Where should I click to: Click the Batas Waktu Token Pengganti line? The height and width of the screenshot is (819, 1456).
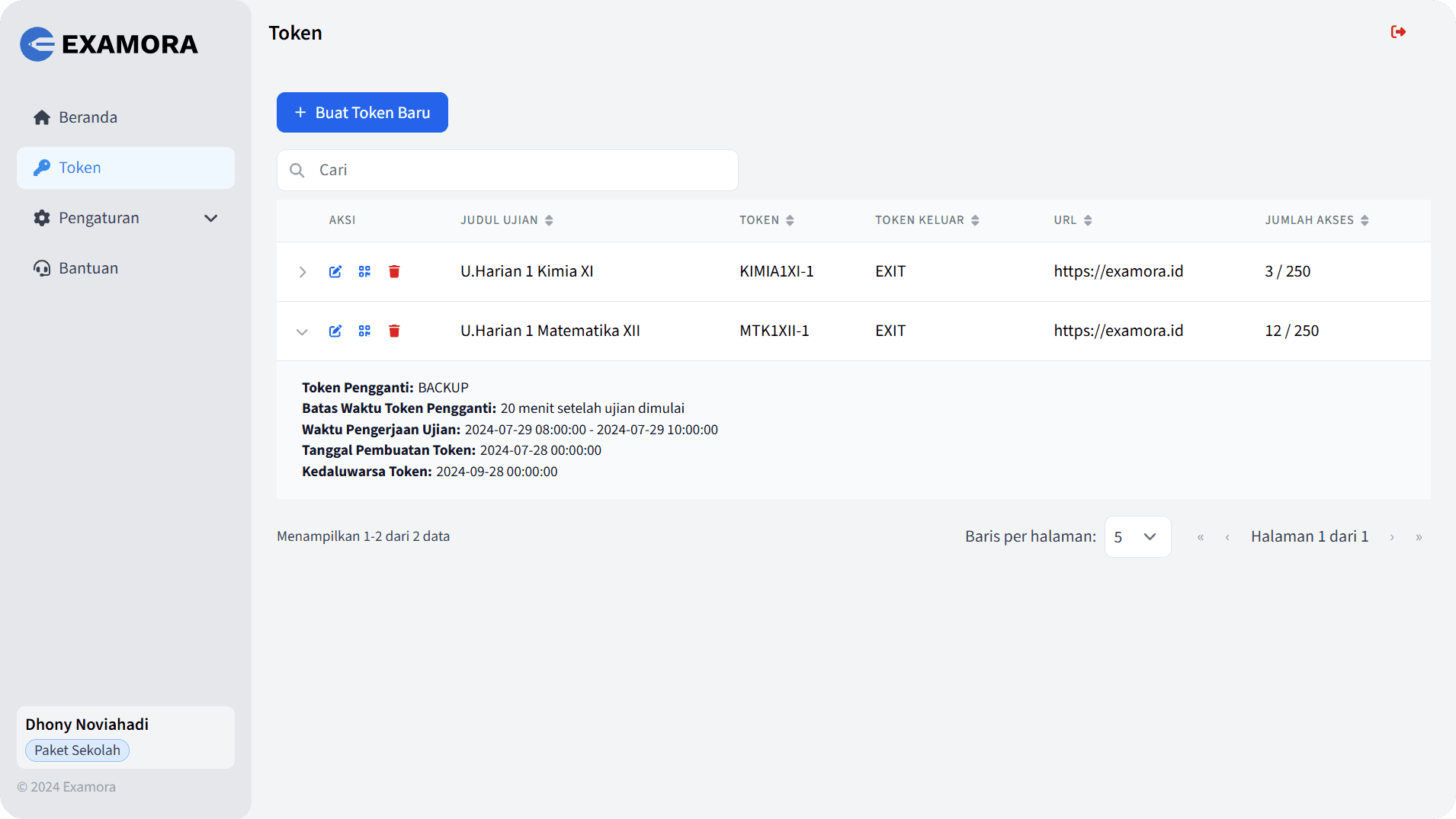(492, 408)
